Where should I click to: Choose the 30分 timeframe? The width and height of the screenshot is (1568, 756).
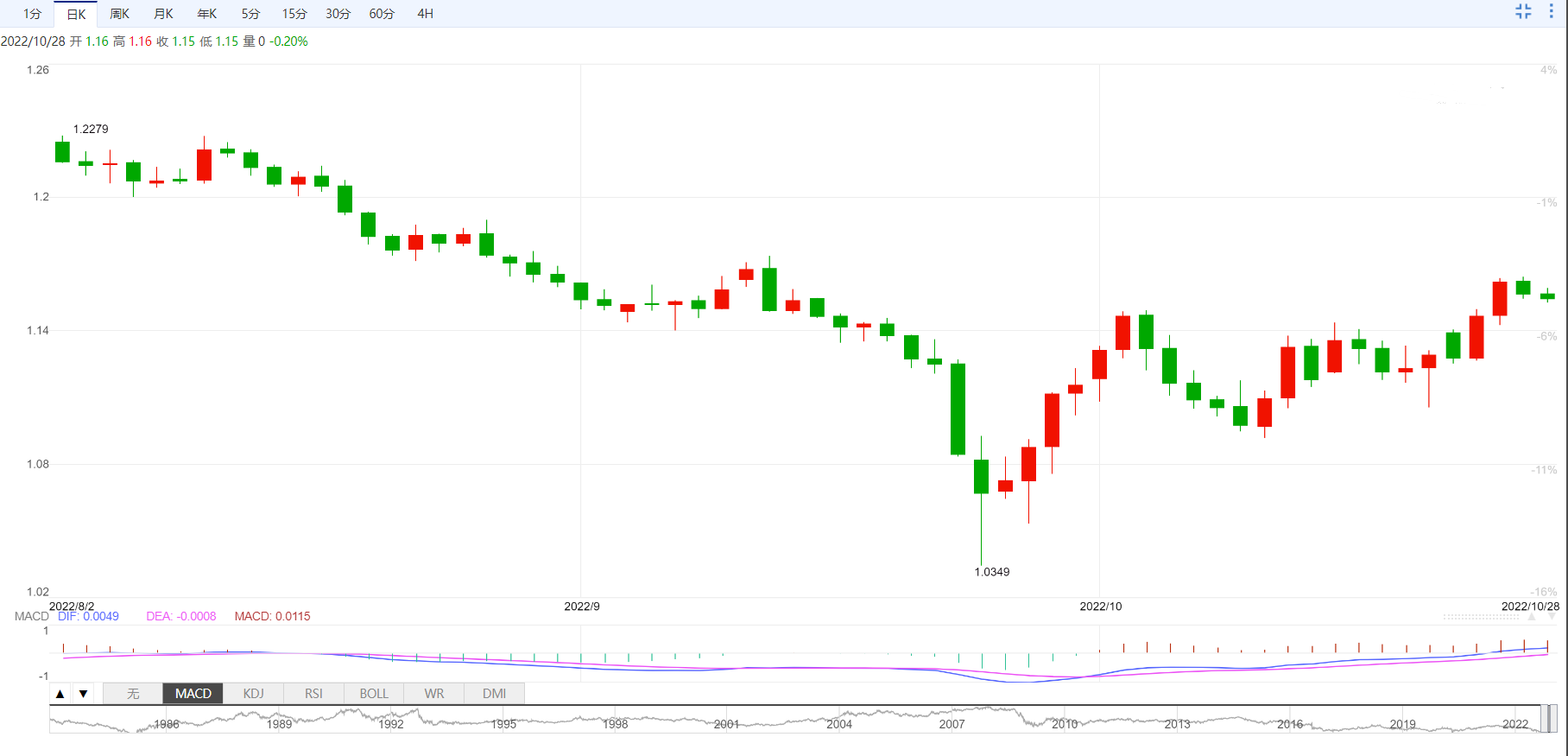tap(338, 14)
